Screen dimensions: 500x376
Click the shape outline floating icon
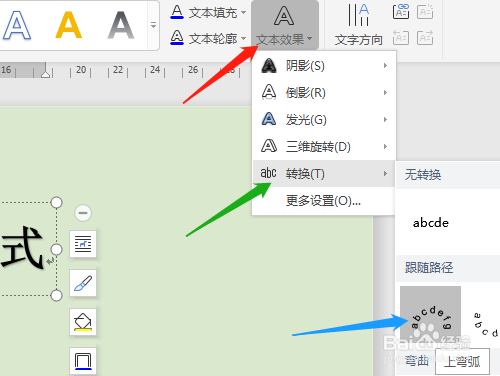coord(83,361)
